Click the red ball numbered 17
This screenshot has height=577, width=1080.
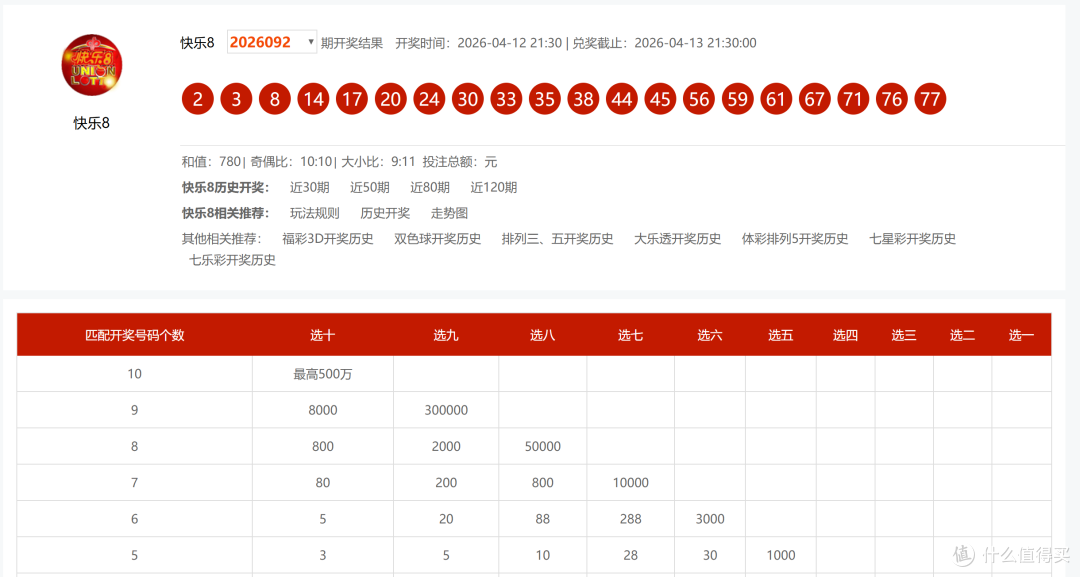[352, 99]
